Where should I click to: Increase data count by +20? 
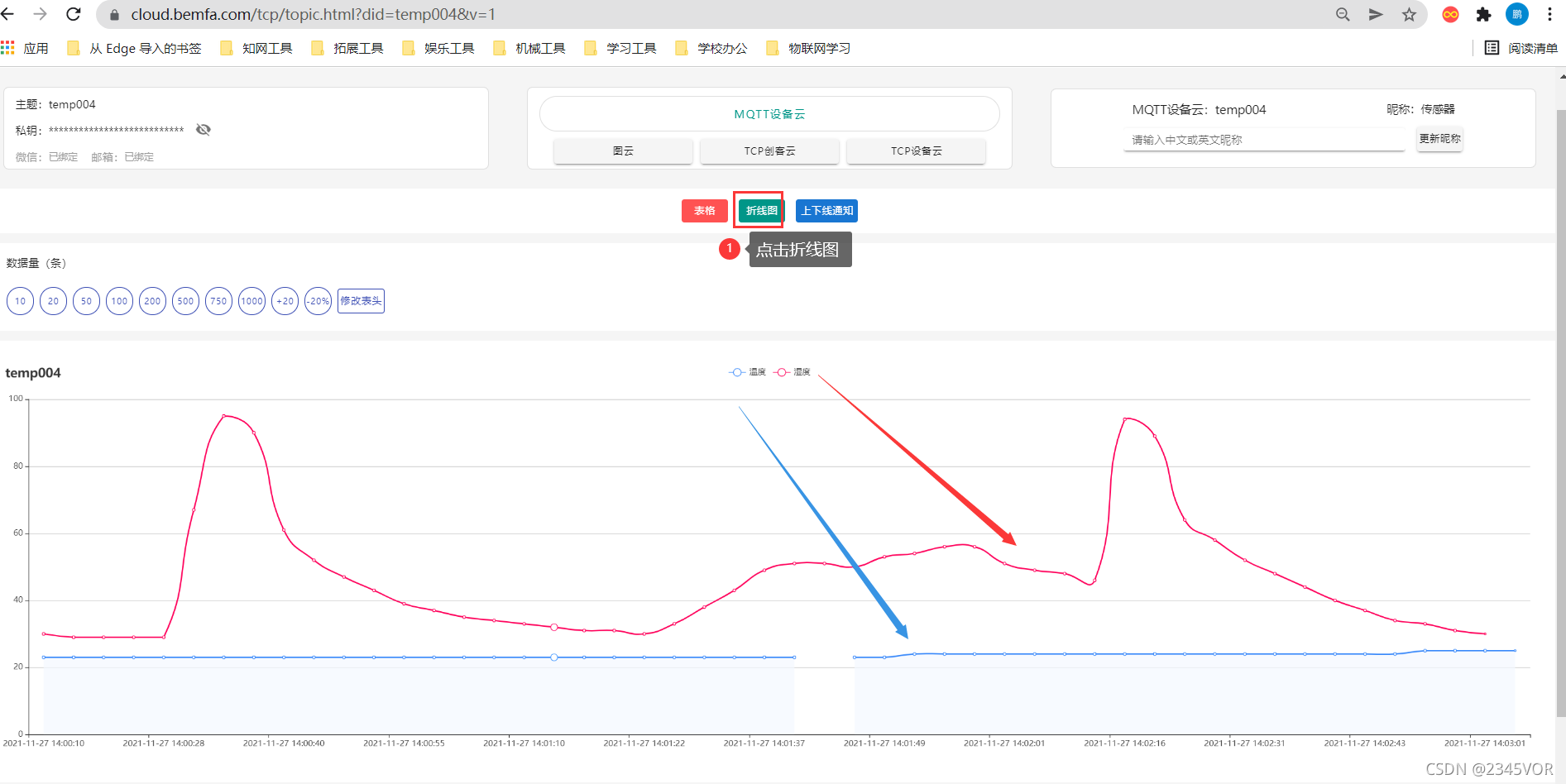pos(285,301)
